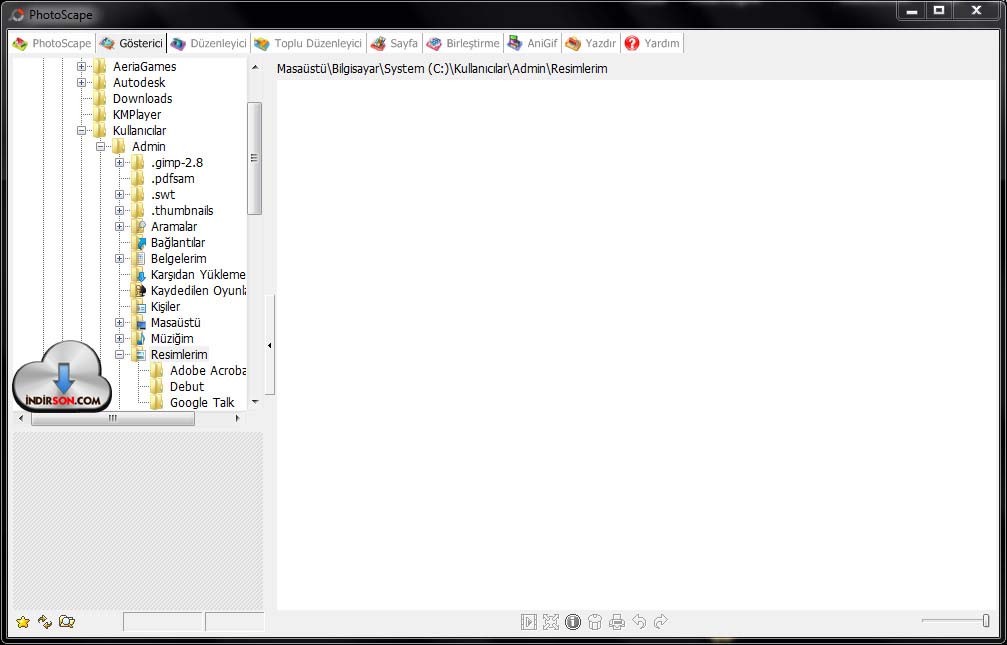The height and width of the screenshot is (645, 1007).
Task: Click the Masaüstü desktop folder icon
Action: point(139,323)
